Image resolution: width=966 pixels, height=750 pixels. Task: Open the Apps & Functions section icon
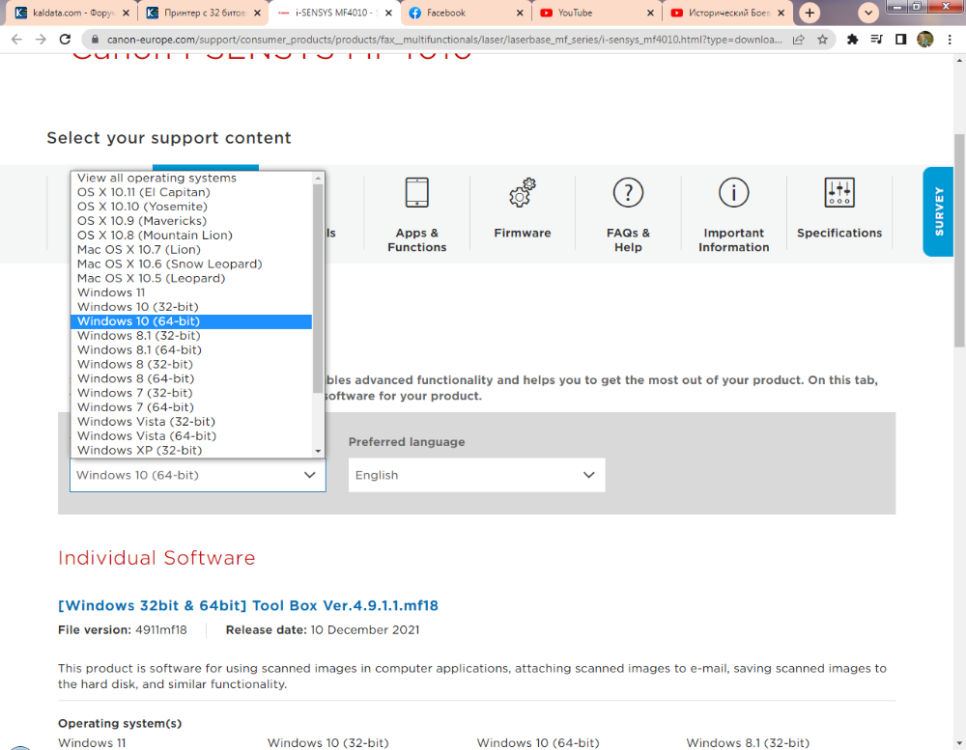tap(416, 192)
